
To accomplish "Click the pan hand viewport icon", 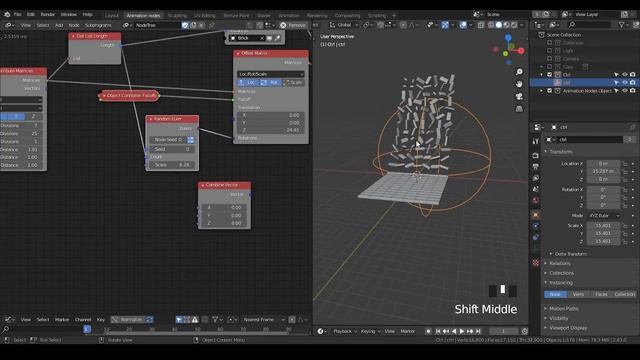I will click(519, 84).
